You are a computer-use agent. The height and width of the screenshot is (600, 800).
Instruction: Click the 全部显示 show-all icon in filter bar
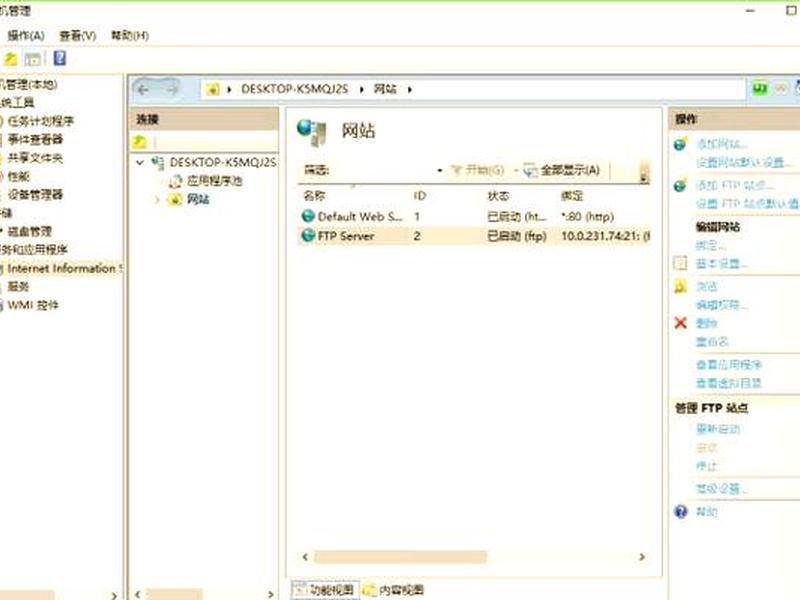coord(531,170)
